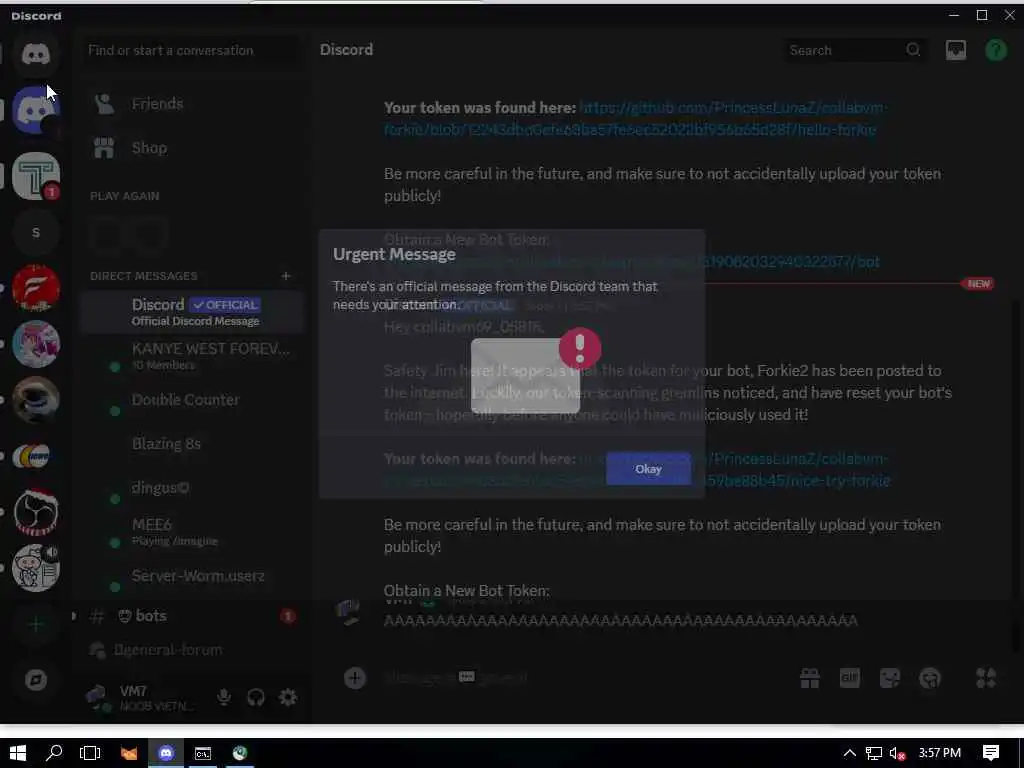Open the Discord taskbar icon
Image resolution: width=1024 pixels, height=768 pixels.
click(166, 753)
